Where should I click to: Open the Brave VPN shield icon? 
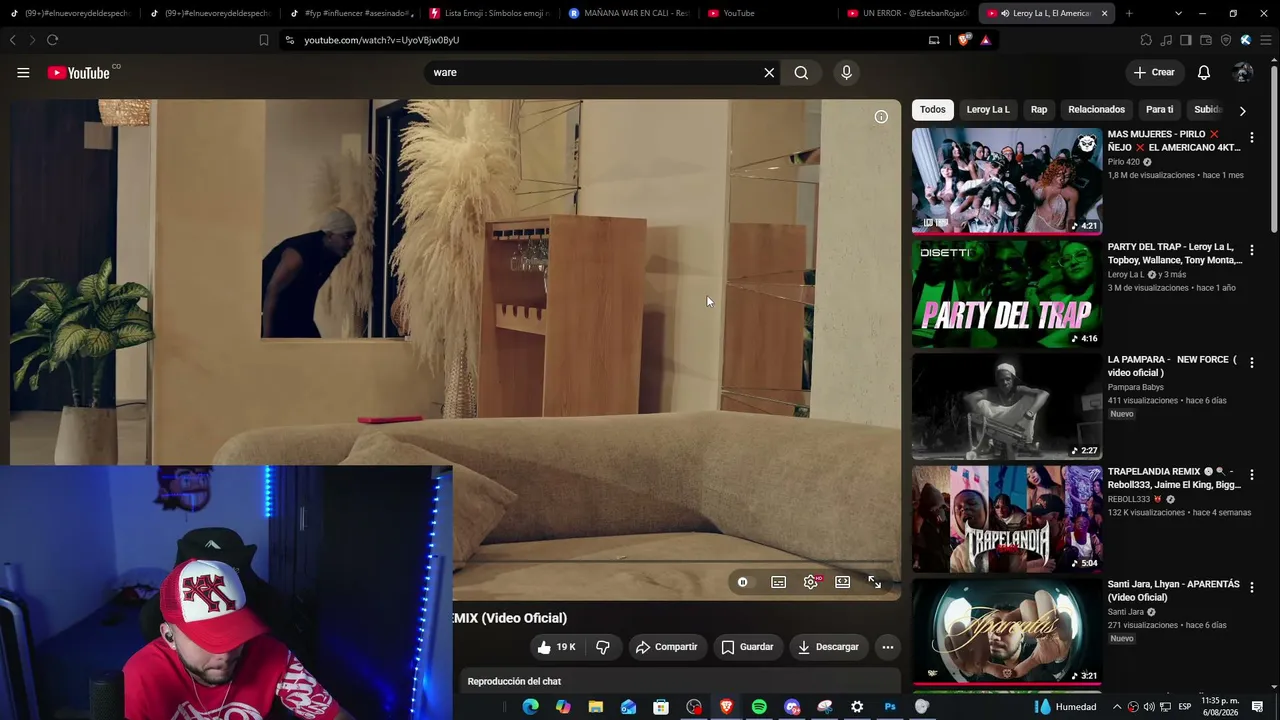click(1226, 40)
